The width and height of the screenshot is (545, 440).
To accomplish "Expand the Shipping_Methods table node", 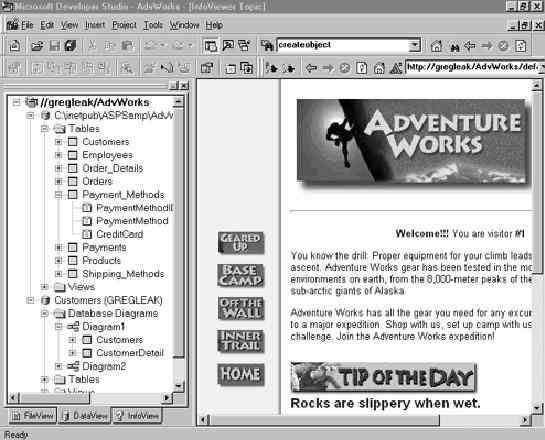I will click(x=58, y=274).
